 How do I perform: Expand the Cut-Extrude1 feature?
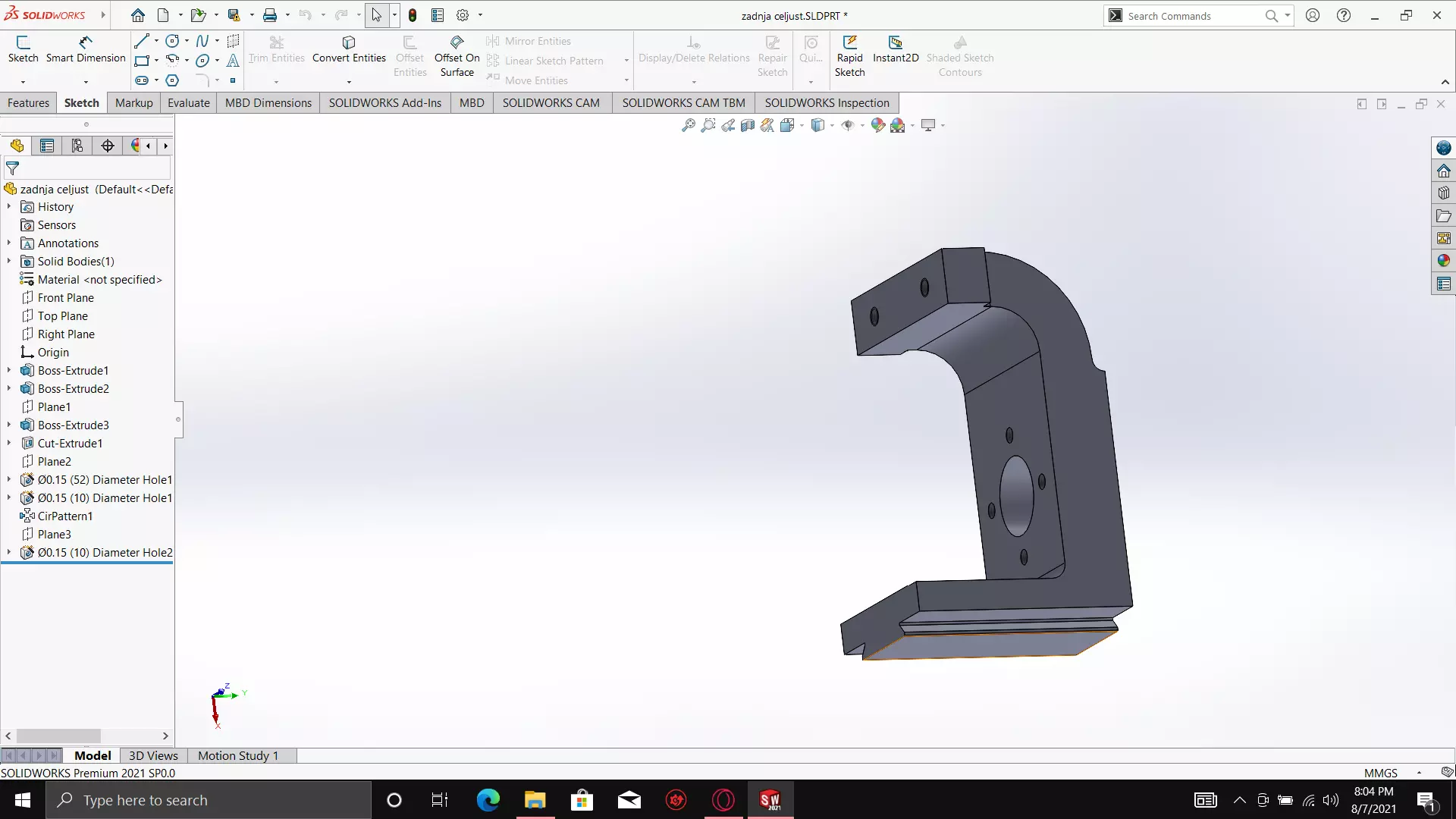[9, 443]
